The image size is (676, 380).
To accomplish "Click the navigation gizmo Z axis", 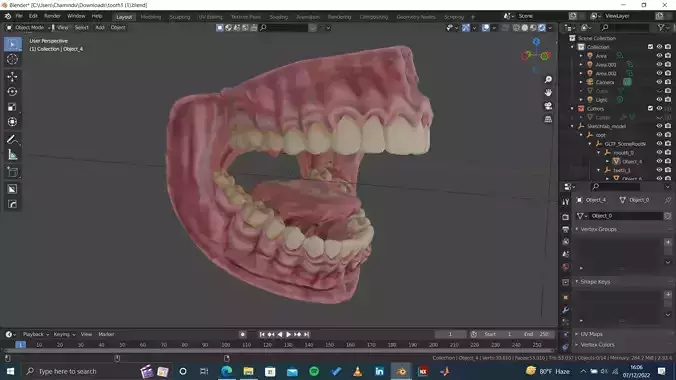I will [536, 42].
